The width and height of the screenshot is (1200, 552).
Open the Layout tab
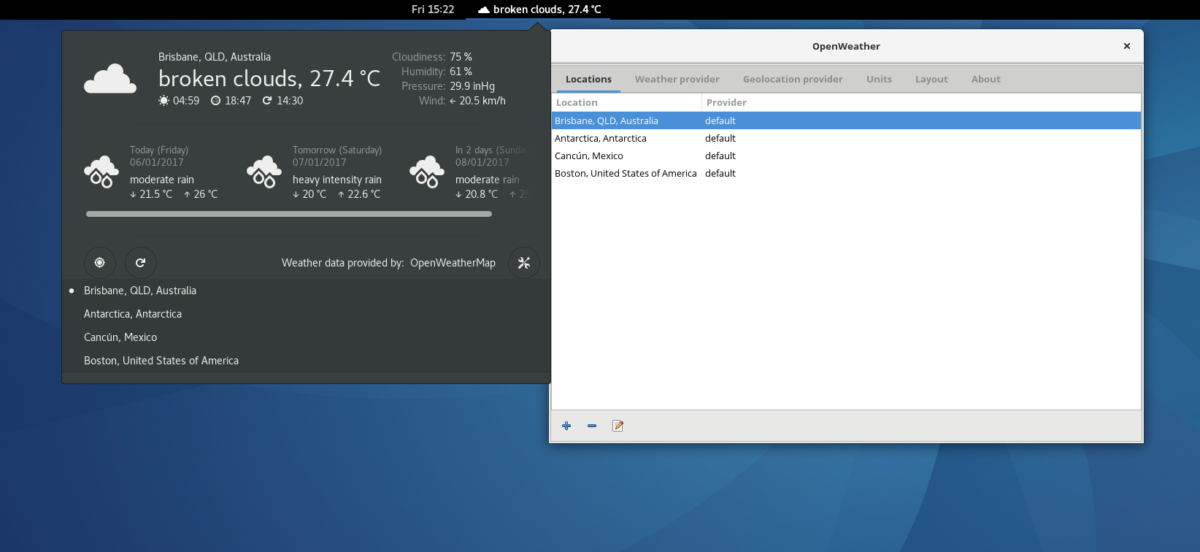coord(931,79)
